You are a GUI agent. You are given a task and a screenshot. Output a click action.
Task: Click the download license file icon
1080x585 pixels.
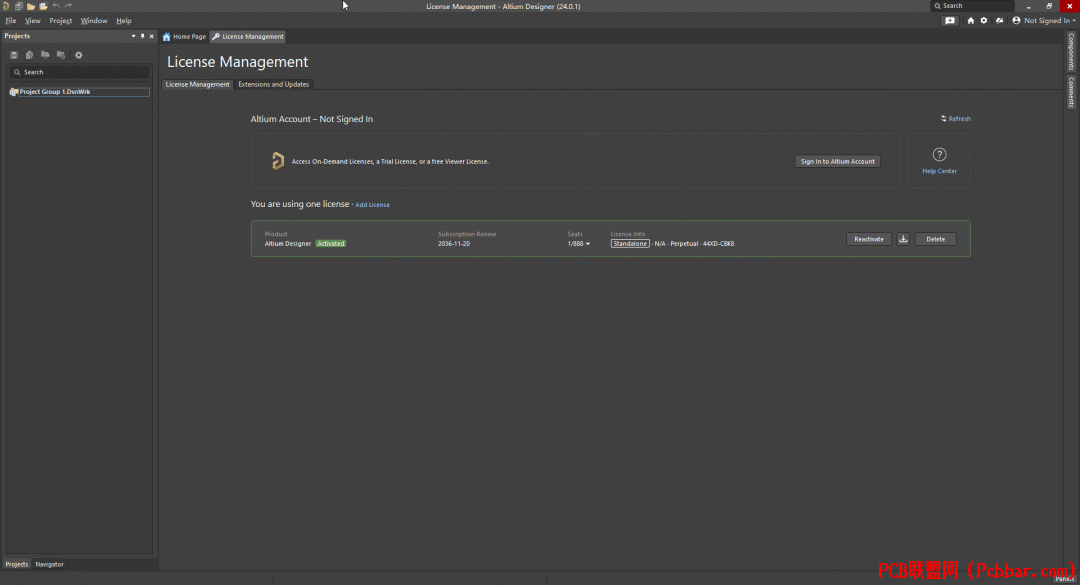[903, 239]
